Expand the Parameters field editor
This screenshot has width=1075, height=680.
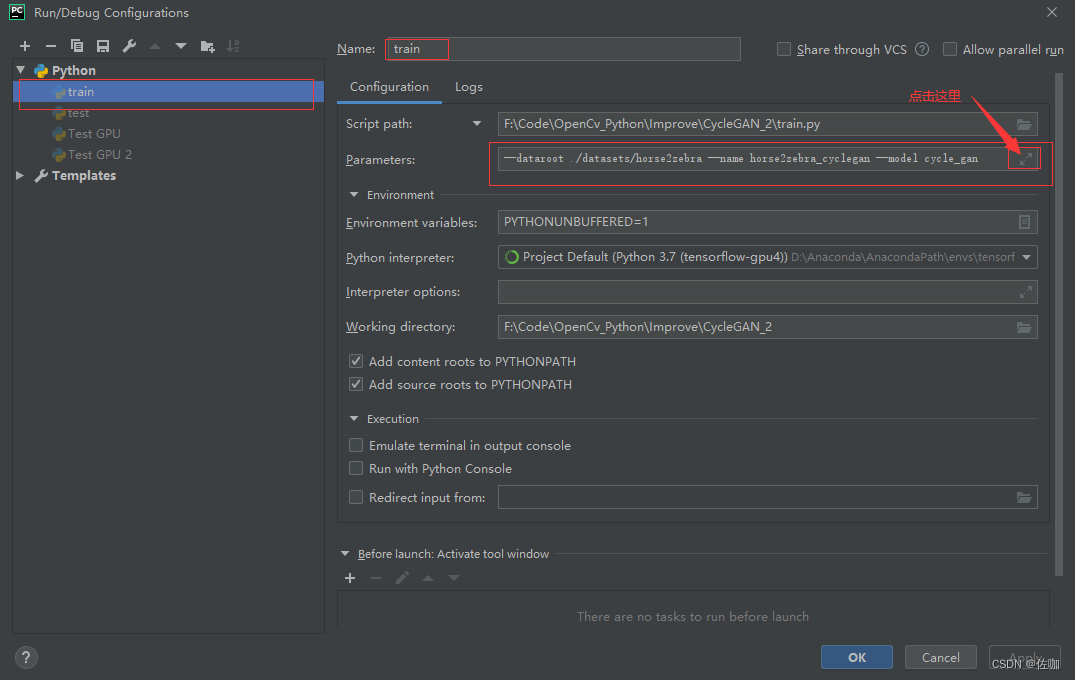(x=1025, y=159)
